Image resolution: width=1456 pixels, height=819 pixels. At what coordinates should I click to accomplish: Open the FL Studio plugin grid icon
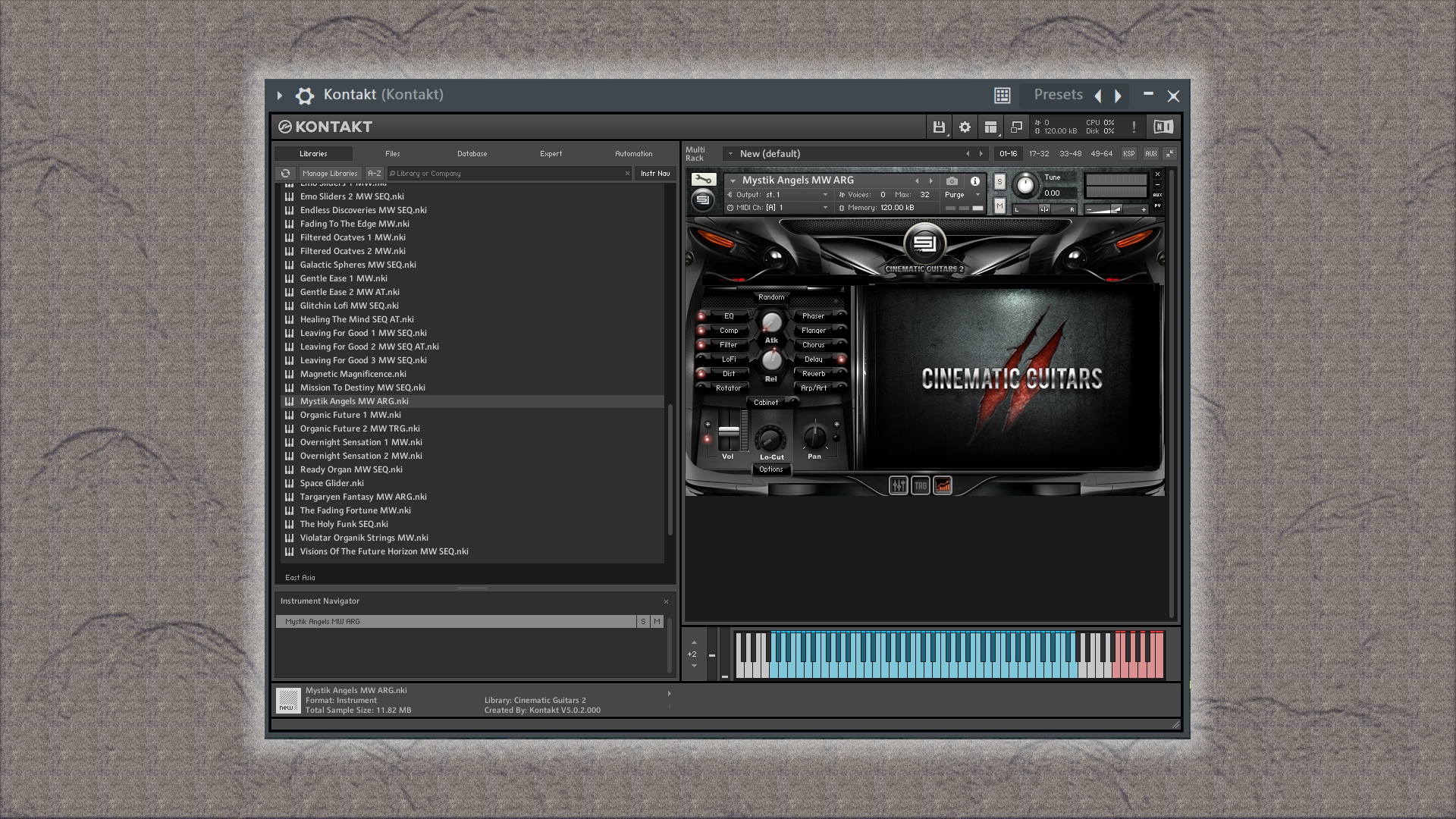[x=1003, y=95]
